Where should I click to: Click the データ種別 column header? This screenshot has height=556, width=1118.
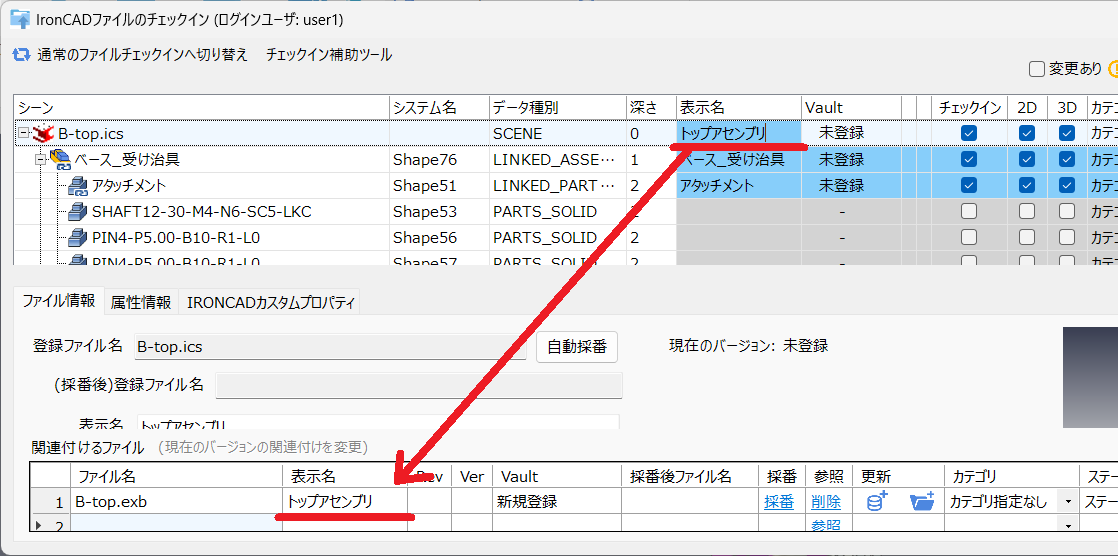[557, 108]
